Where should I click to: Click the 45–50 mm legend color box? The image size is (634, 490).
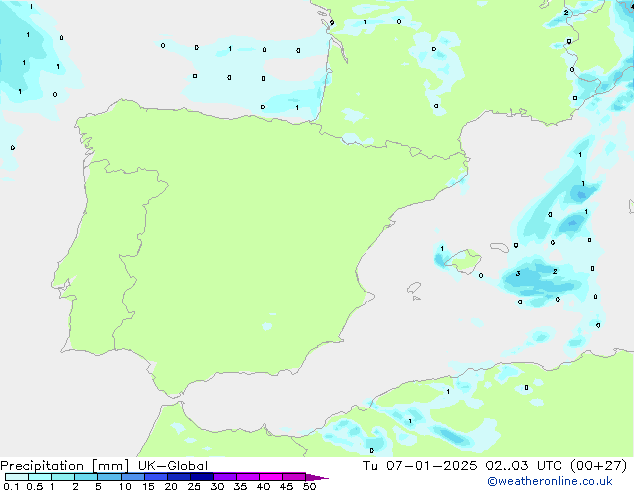click(x=294, y=477)
